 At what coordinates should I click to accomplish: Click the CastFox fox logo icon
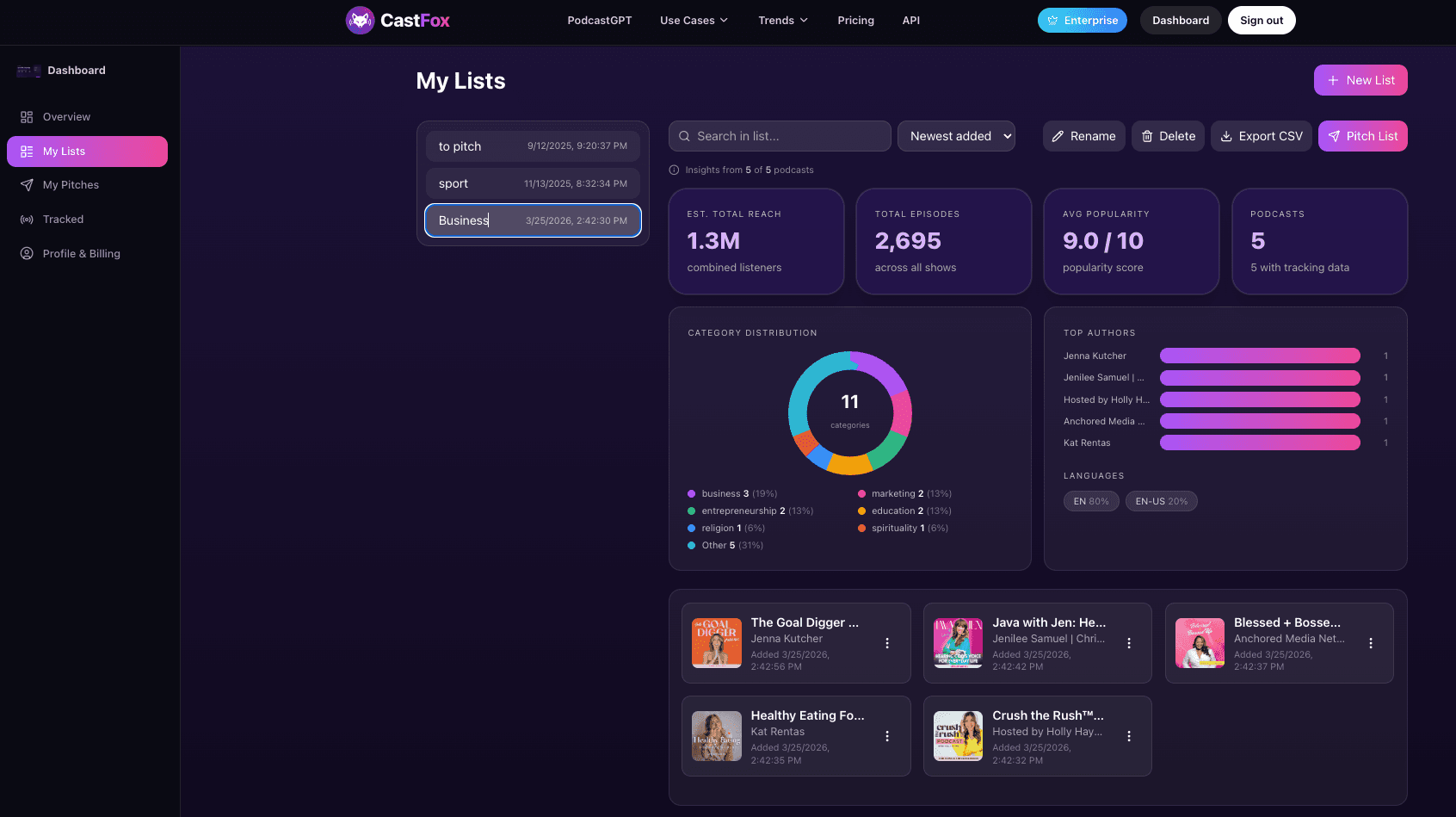point(360,21)
